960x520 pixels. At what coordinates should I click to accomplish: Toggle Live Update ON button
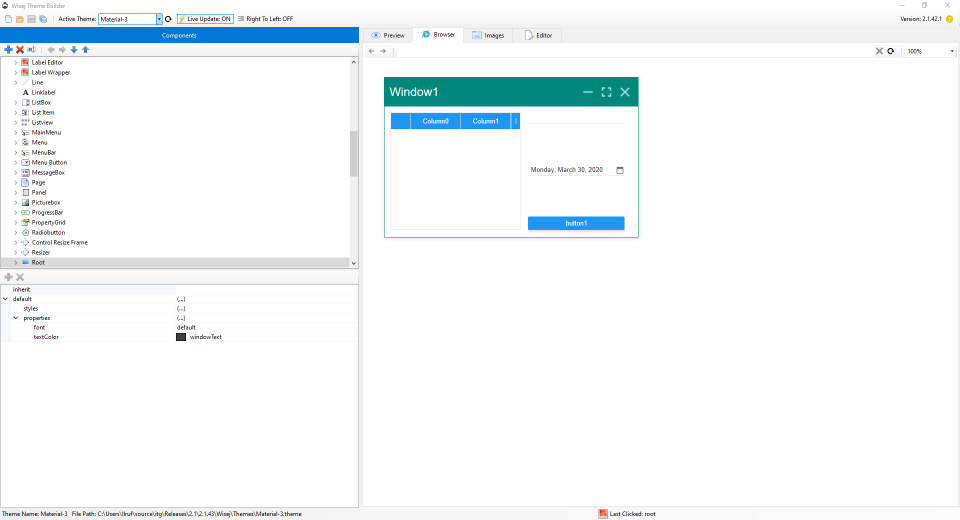(205, 19)
